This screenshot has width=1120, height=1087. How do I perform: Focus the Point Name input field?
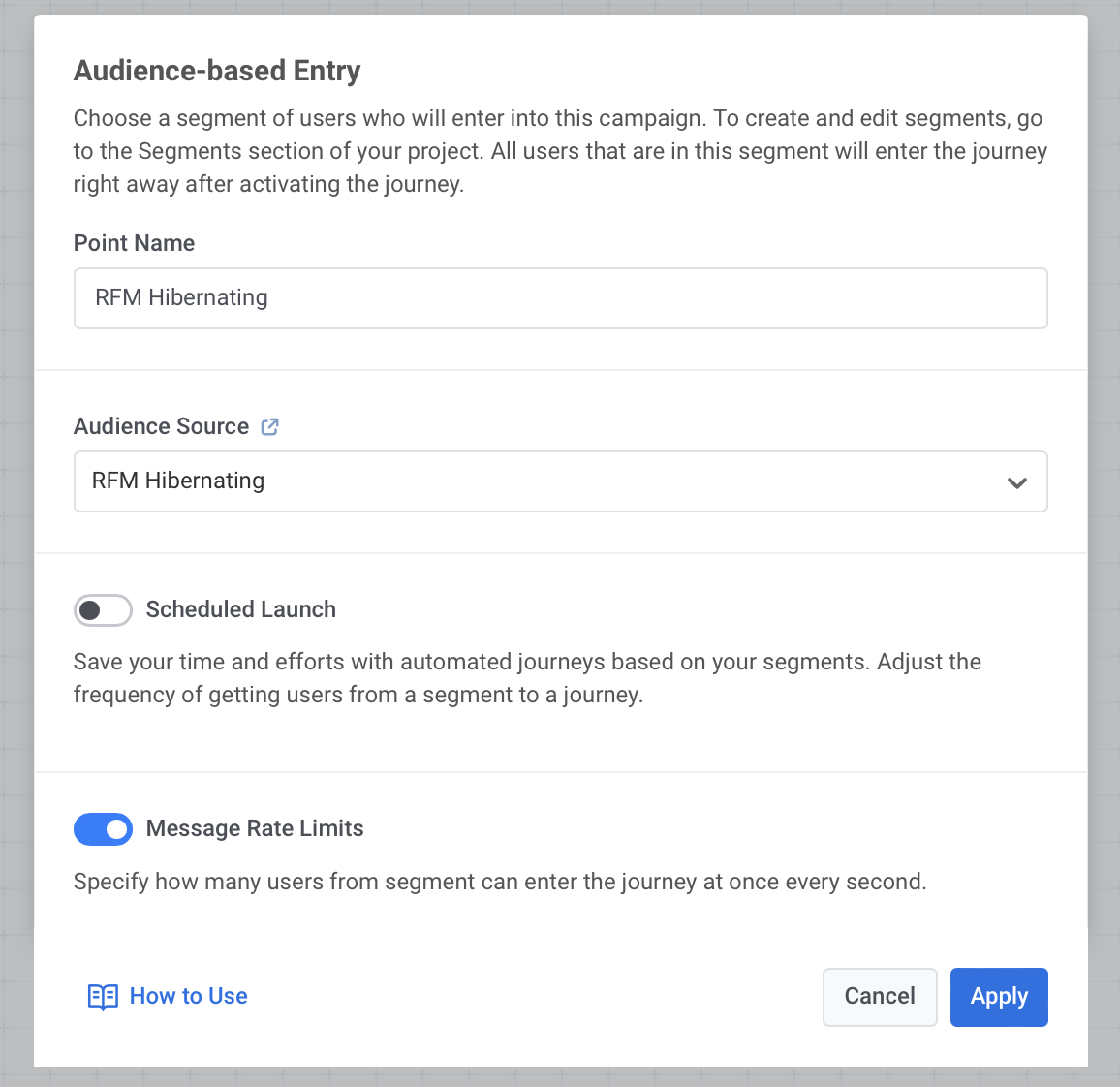[560, 298]
